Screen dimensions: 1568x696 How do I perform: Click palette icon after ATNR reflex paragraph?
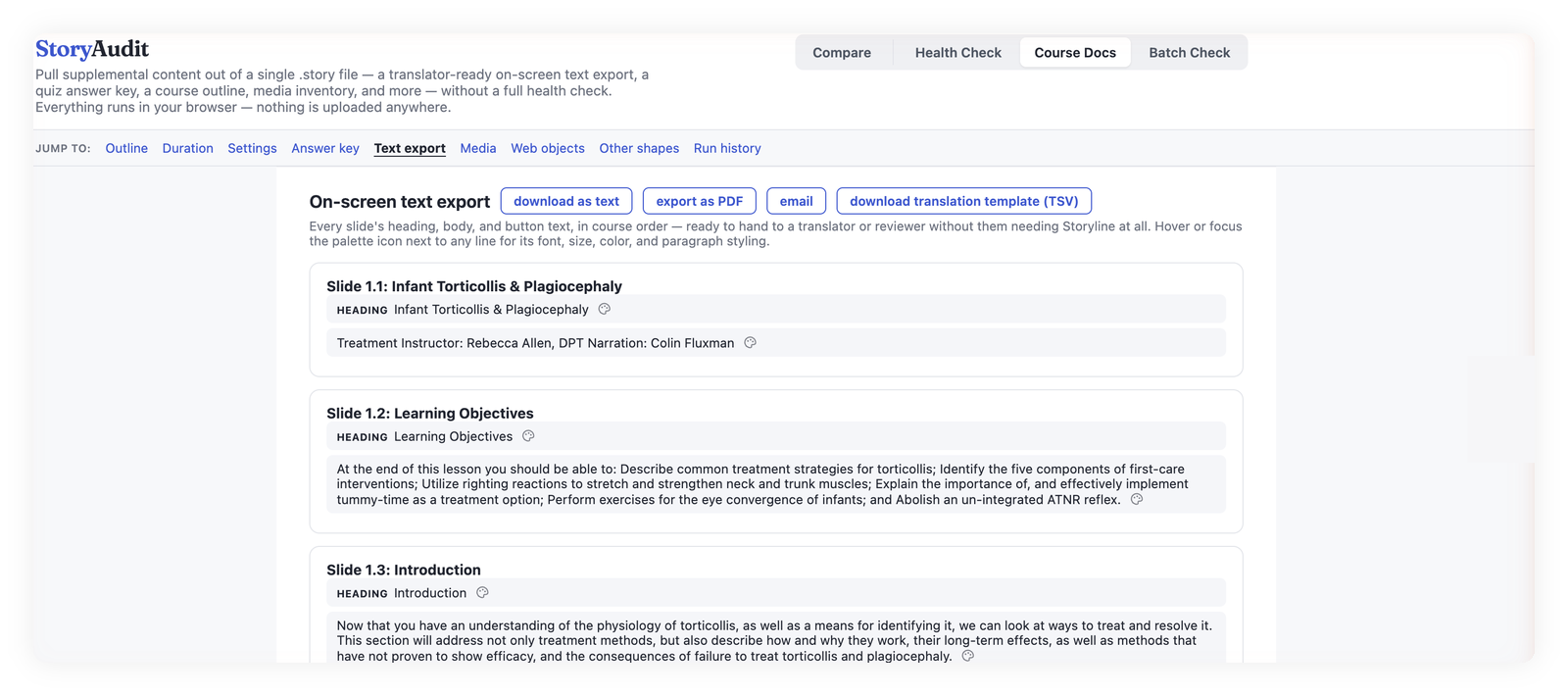click(1137, 499)
